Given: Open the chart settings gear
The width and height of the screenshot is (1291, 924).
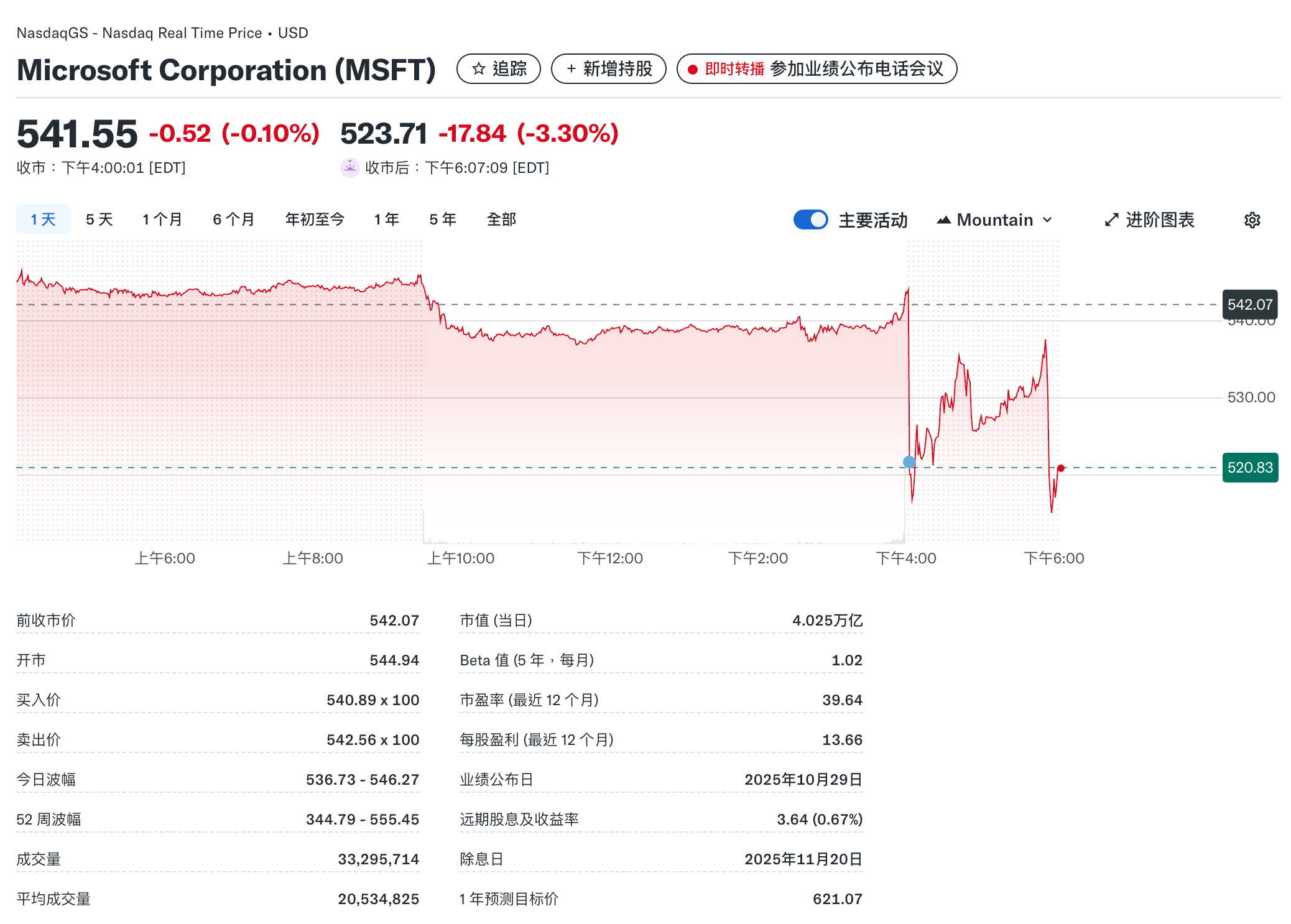Looking at the screenshot, I should (x=1251, y=219).
